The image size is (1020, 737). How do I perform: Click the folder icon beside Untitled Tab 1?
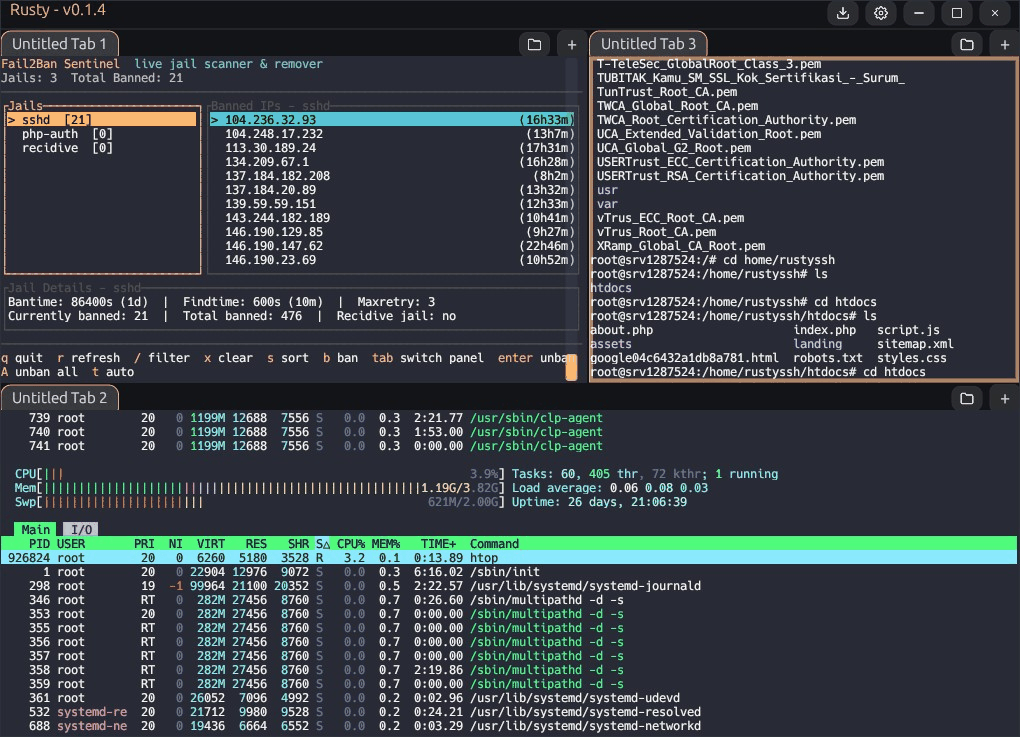click(x=534, y=44)
